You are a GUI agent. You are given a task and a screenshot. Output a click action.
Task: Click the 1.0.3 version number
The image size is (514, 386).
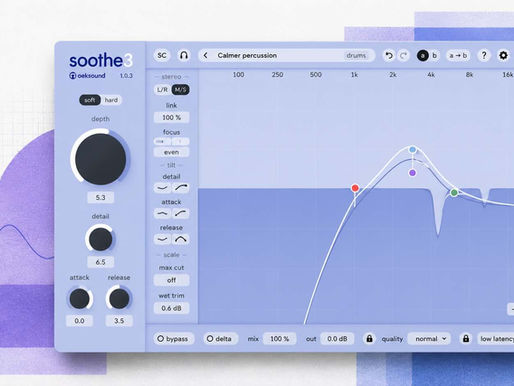click(x=126, y=76)
